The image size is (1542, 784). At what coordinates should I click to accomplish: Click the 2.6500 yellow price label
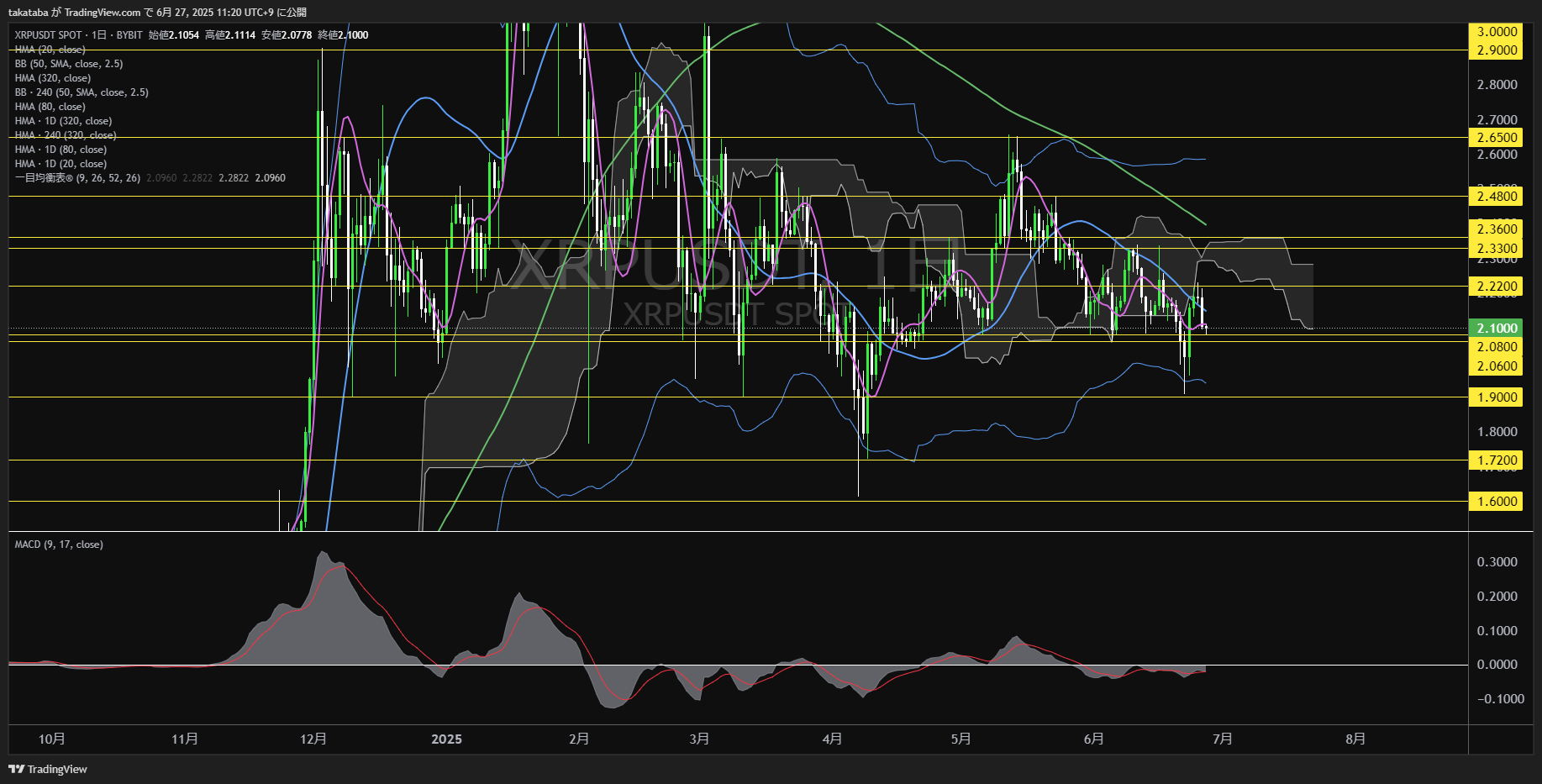(1496, 138)
